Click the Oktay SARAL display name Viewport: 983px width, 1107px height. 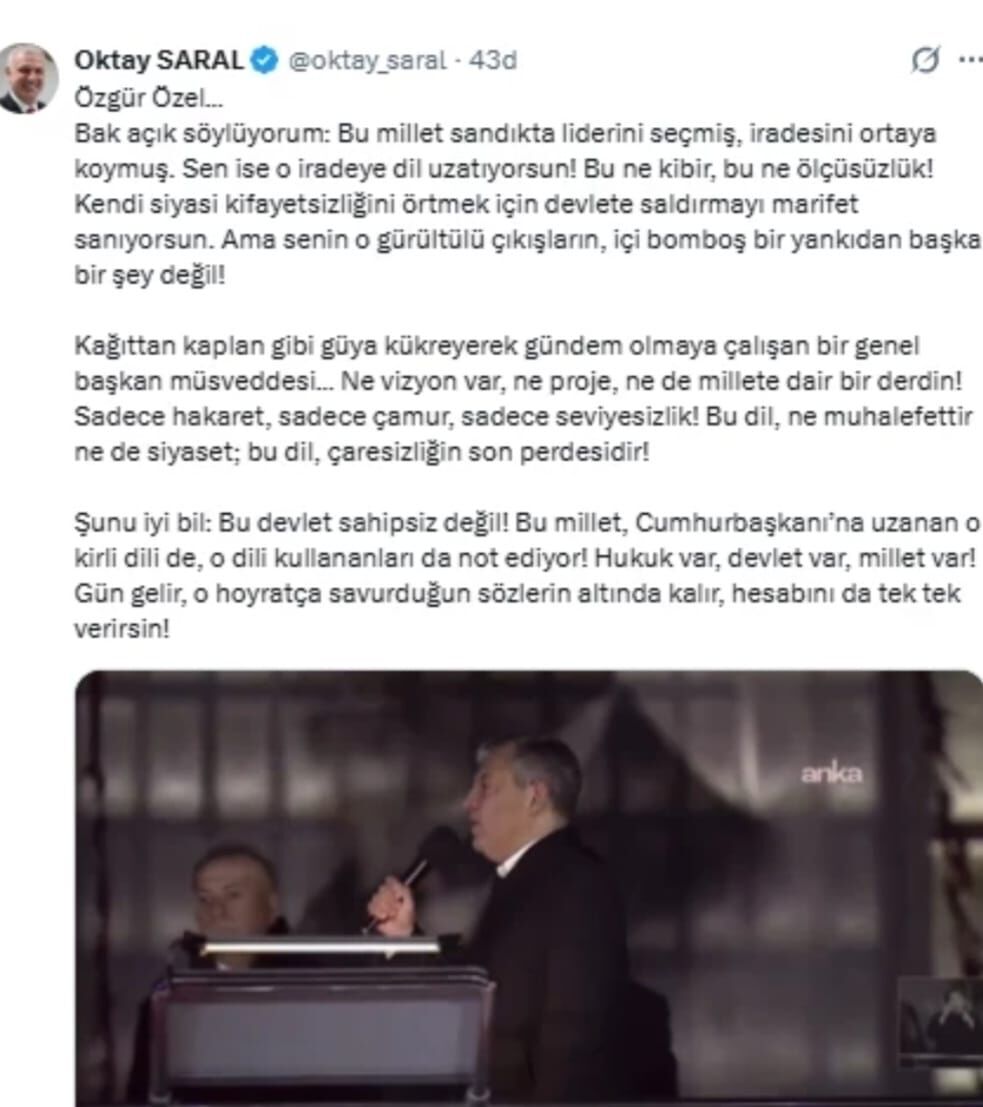pyautogui.click(x=159, y=60)
